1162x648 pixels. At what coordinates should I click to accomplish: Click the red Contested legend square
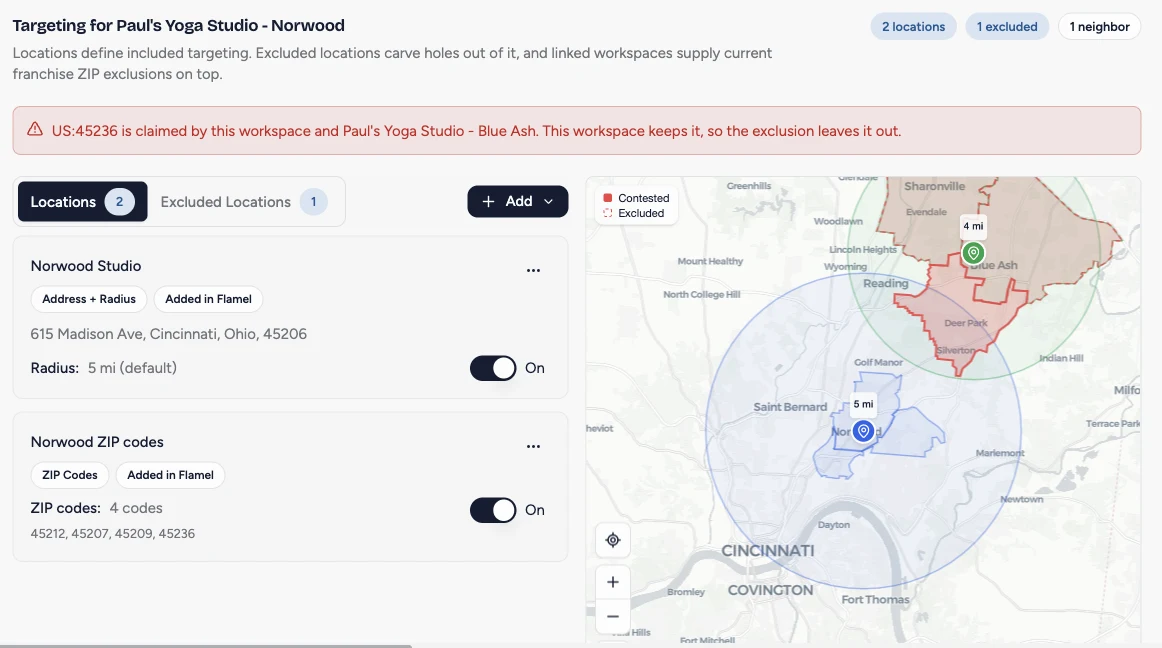pos(608,198)
